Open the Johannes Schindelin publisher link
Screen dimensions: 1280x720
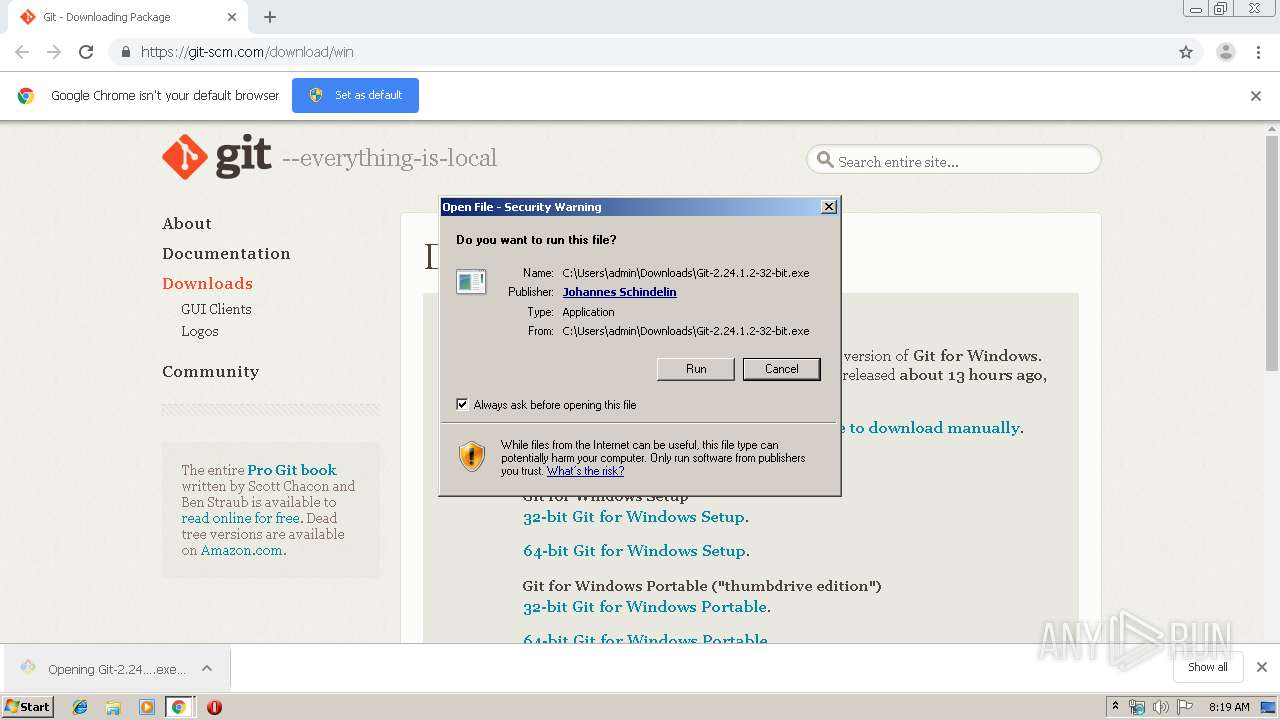coord(619,292)
